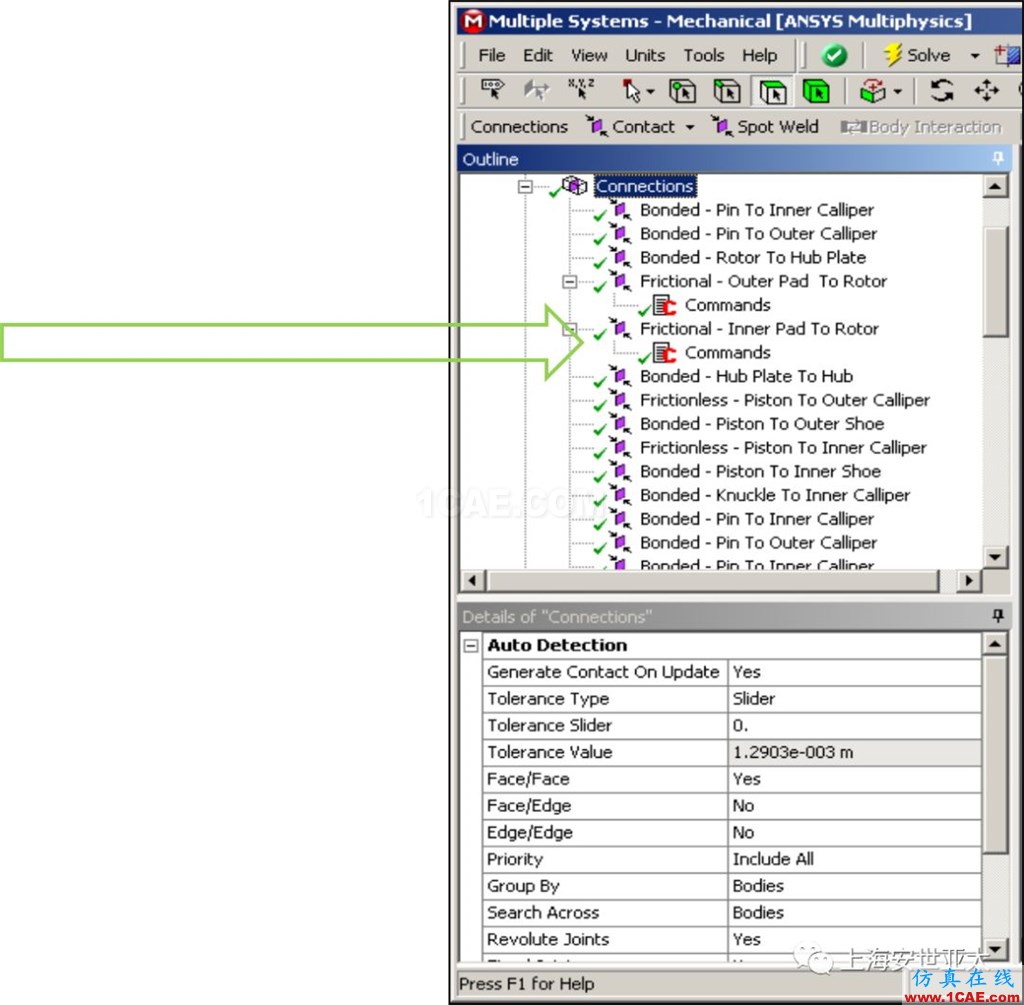Click the outline scroll up arrow

(x=995, y=187)
